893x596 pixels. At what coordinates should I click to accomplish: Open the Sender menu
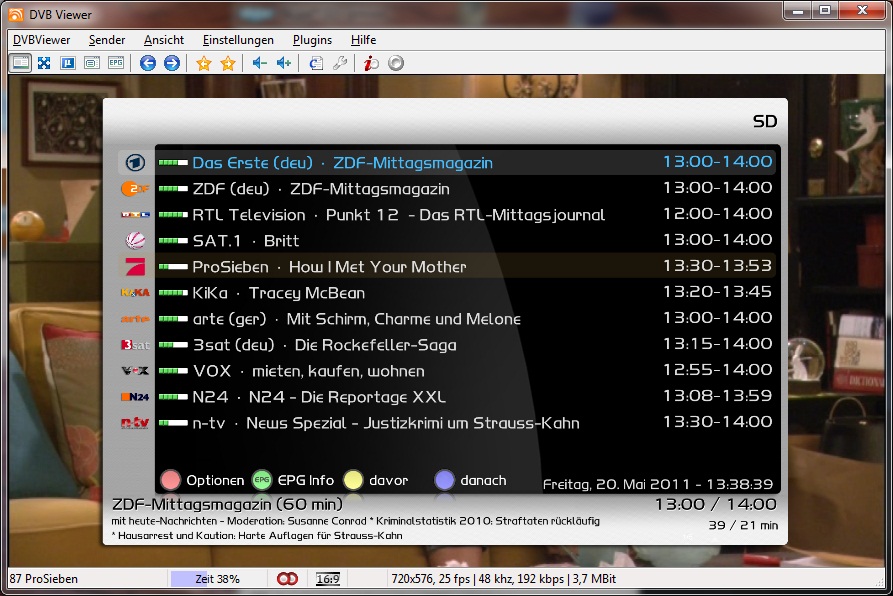pyautogui.click(x=107, y=40)
